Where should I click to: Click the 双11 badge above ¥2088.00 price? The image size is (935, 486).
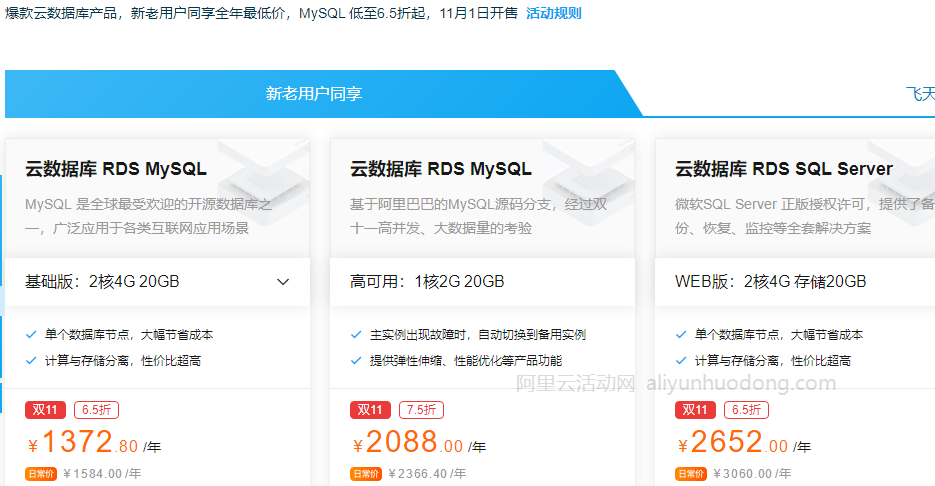(367, 410)
